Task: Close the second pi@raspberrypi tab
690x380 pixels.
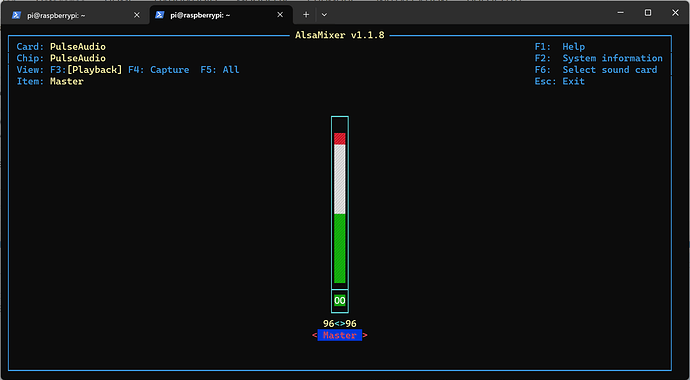Action: coord(280,15)
